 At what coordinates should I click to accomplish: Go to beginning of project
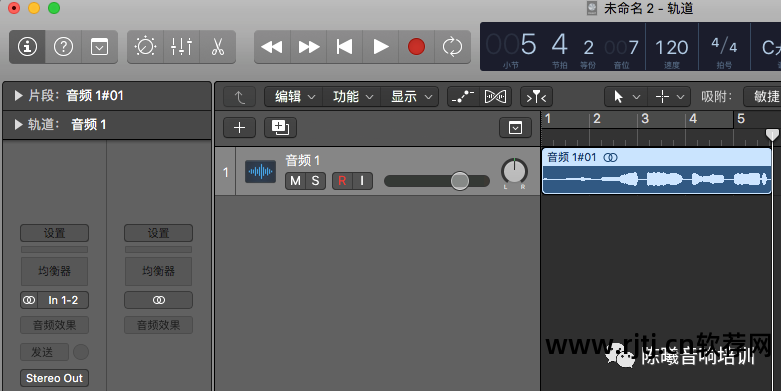[345, 47]
